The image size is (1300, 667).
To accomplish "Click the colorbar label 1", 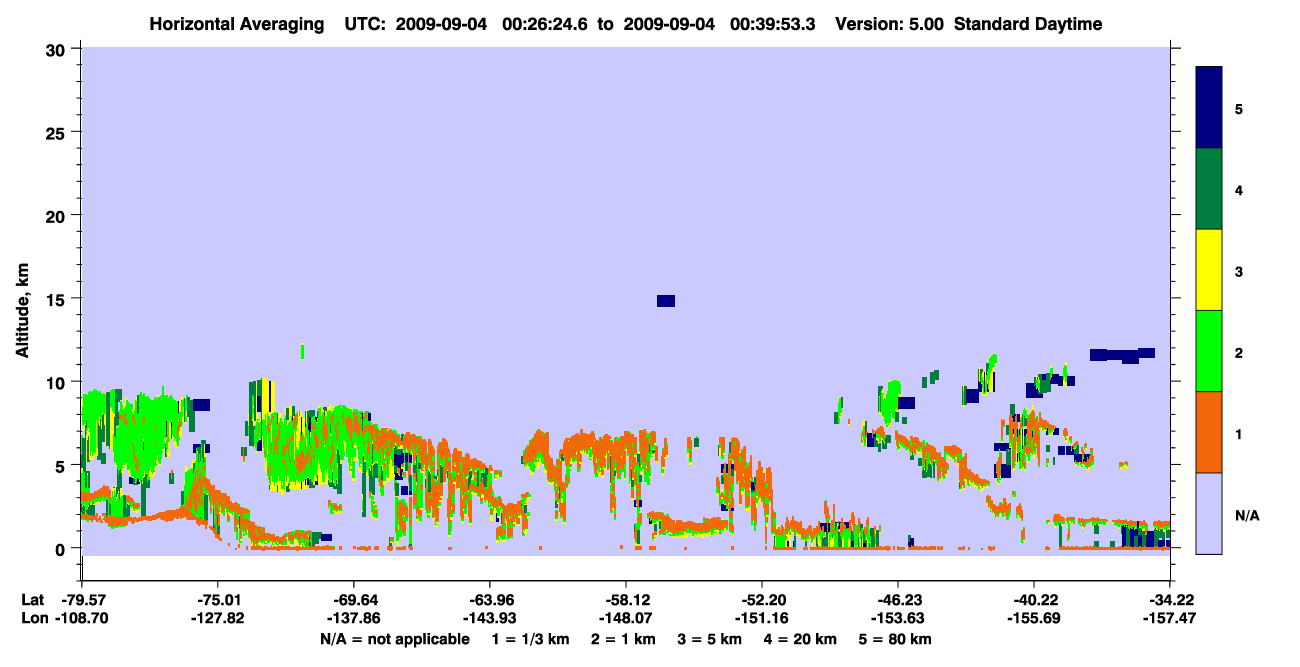I will (1239, 434).
